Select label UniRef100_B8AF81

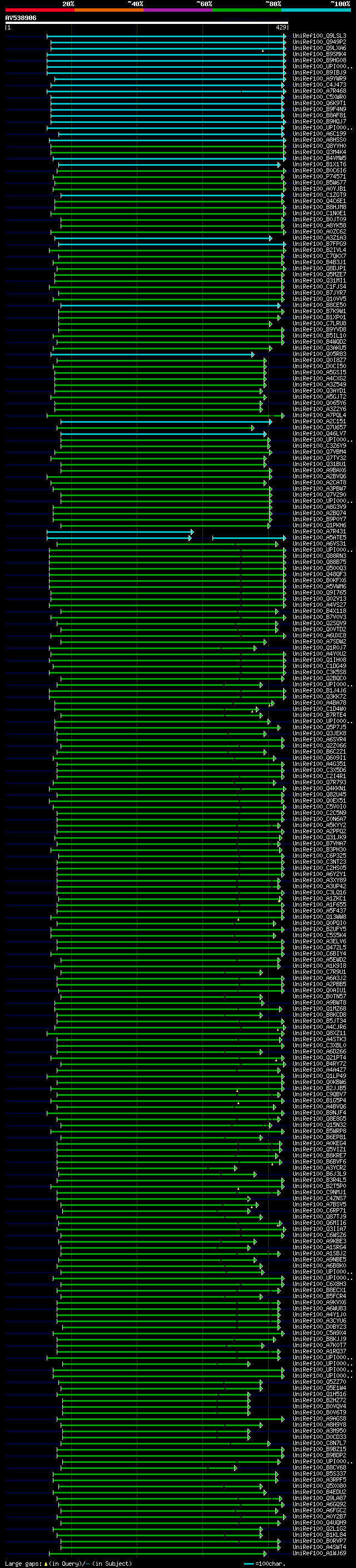[319, 115]
